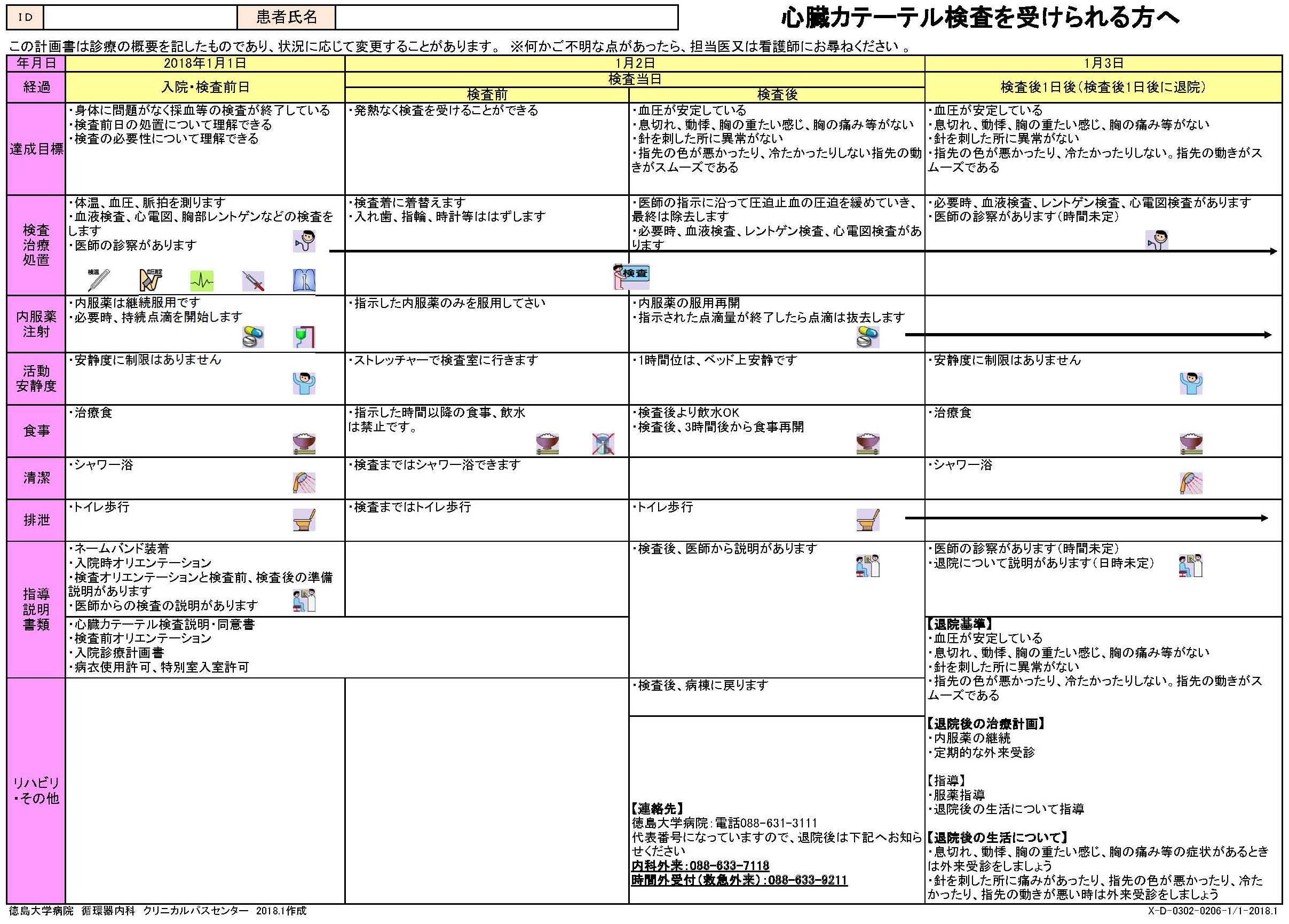The image size is (1289, 924).
Task: Click the 徳島大学病院:電話088-631-3111 line
Action: coord(725,823)
